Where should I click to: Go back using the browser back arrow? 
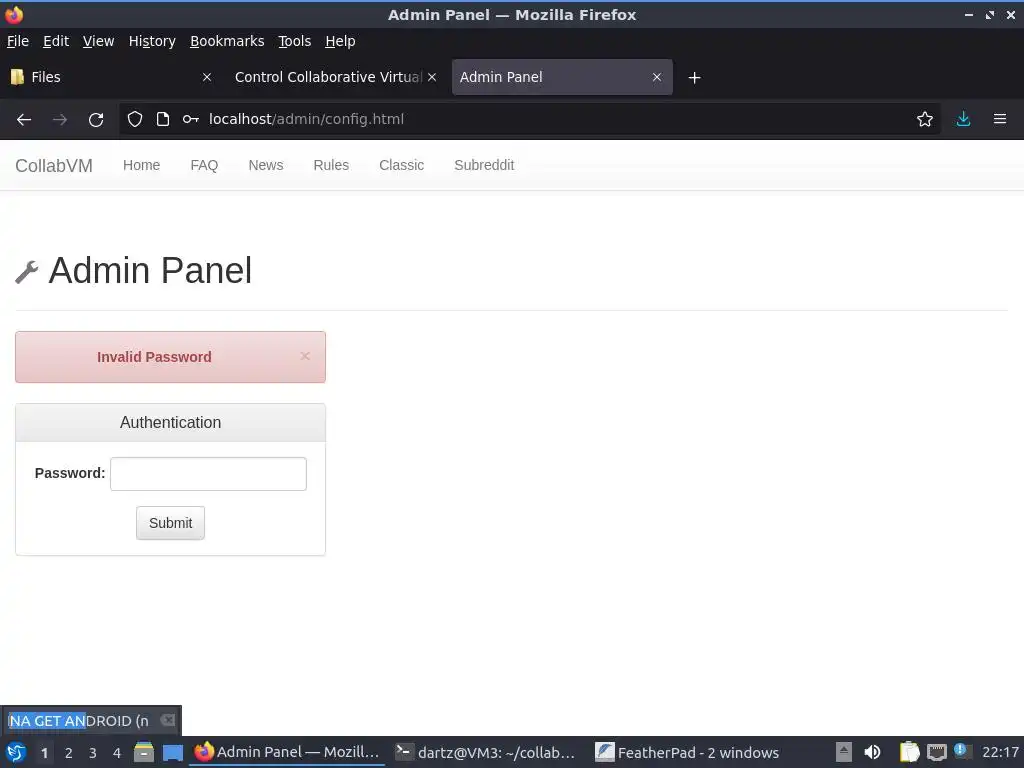point(24,120)
